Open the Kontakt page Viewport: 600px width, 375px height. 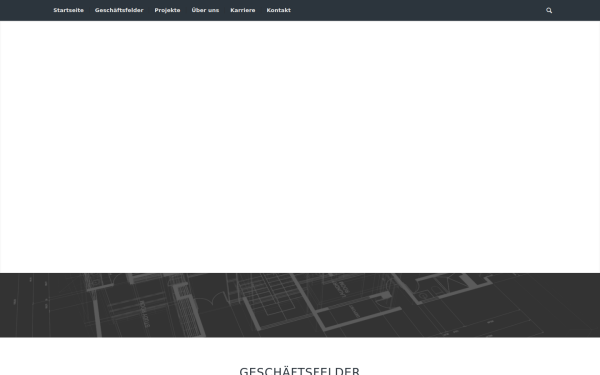(x=279, y=10)
